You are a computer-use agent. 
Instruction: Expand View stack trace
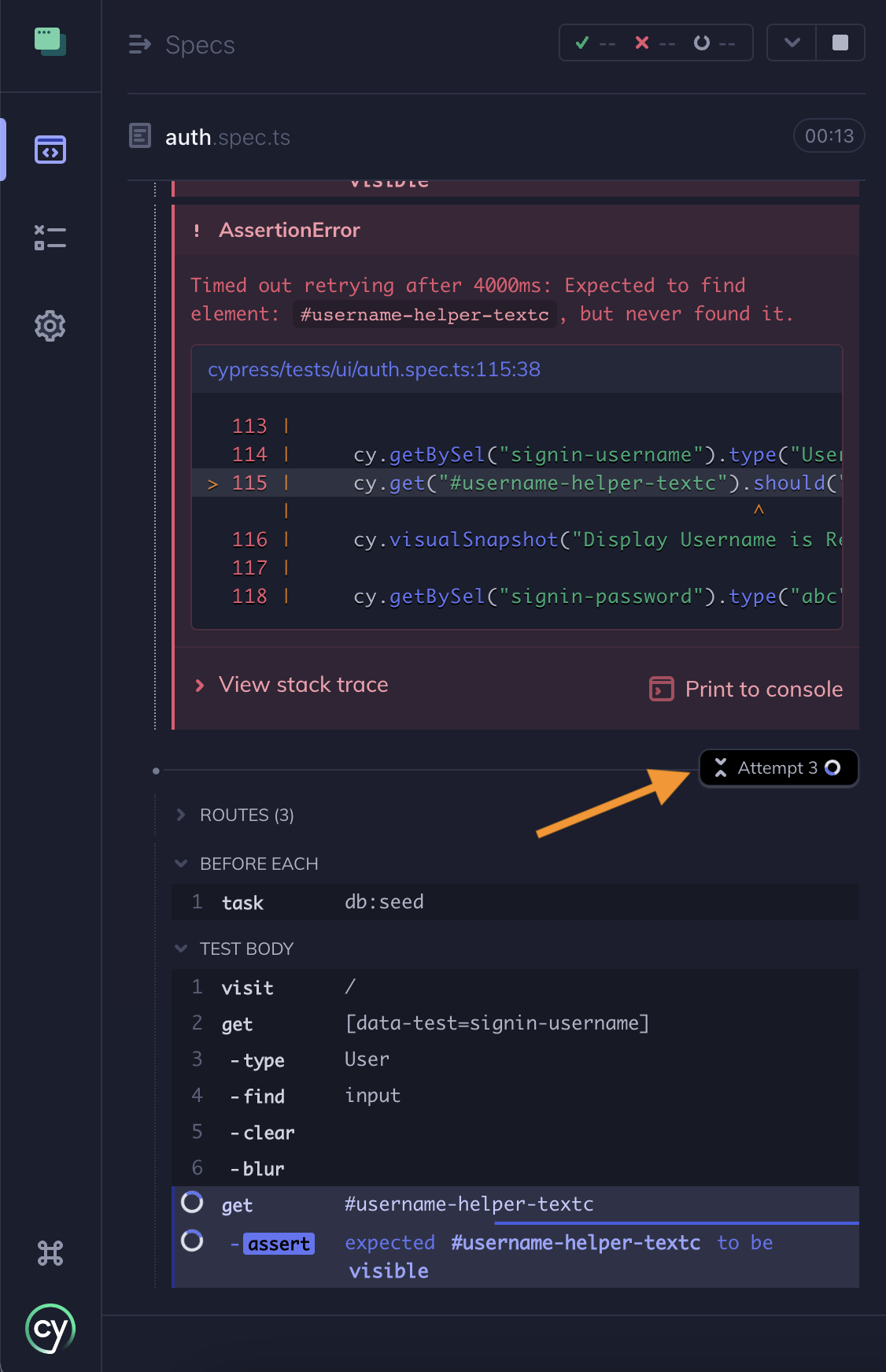pos(303,685)
